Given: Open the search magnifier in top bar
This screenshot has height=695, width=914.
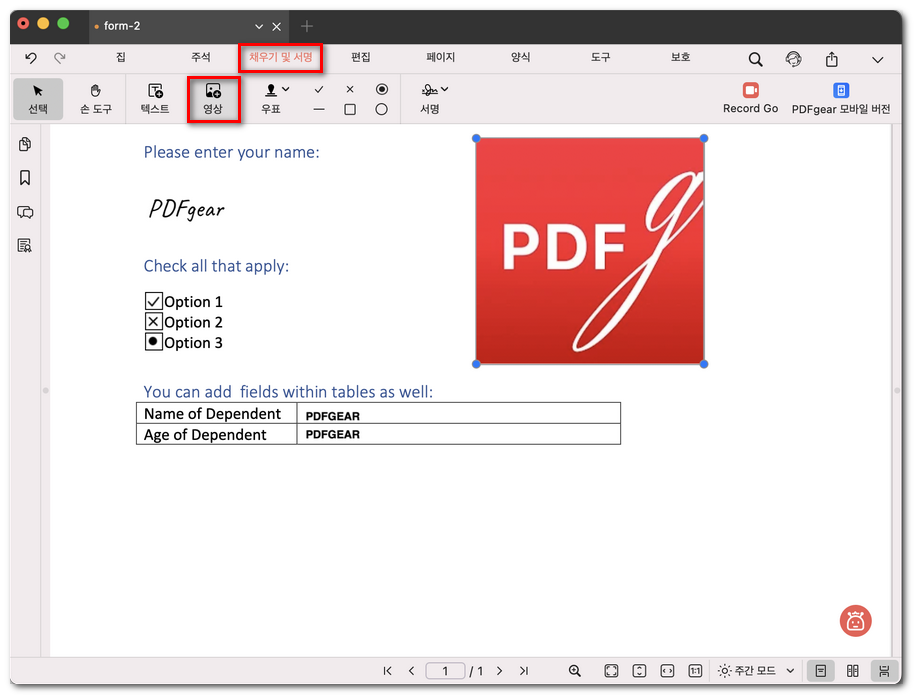Looking at the screenshot, I should [756, 60].
